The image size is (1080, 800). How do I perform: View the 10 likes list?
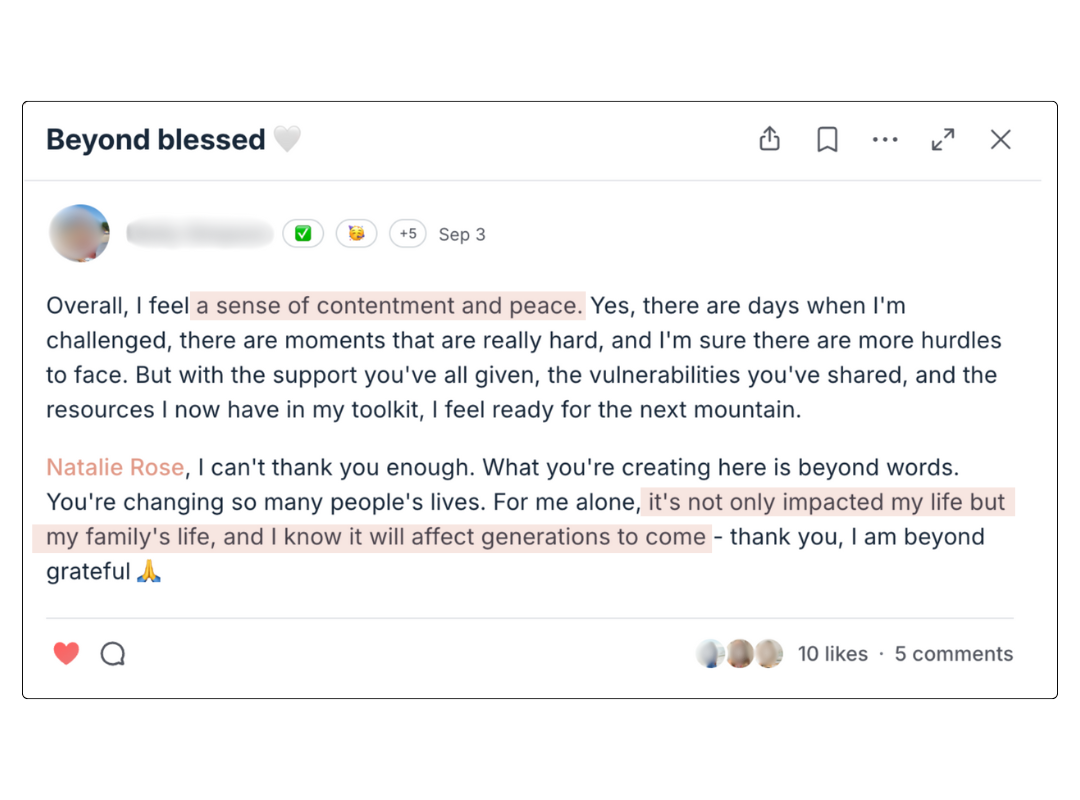(832, 654)
